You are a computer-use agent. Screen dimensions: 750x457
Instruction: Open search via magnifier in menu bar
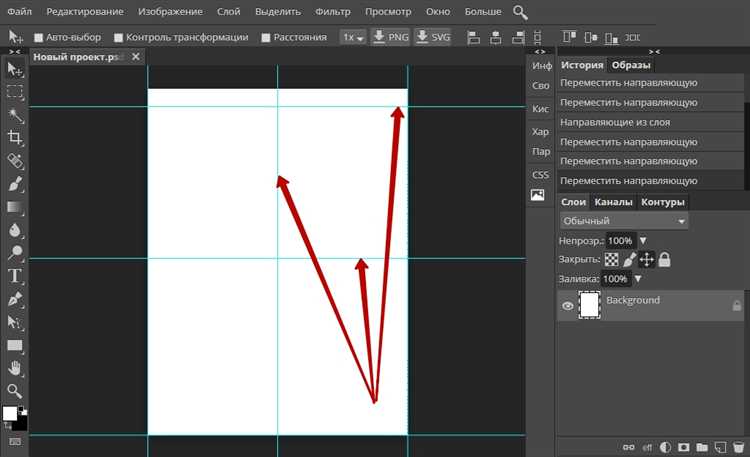[520, 12]
